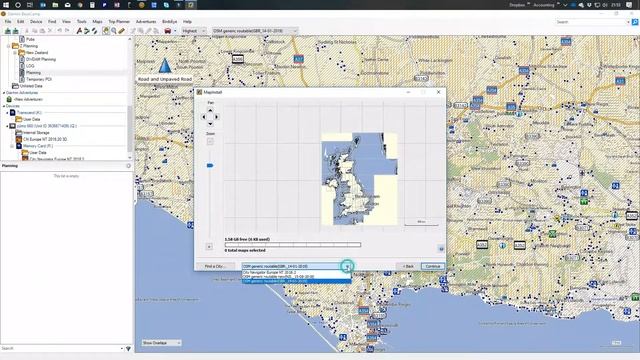Open the File menu

8,22
